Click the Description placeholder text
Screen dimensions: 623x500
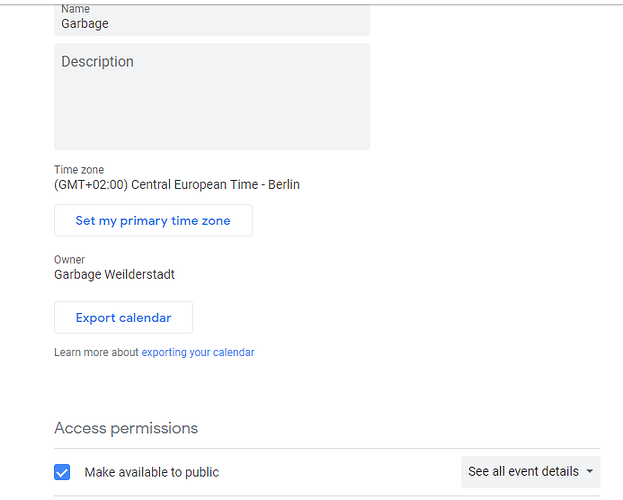[x=97, y=62]
